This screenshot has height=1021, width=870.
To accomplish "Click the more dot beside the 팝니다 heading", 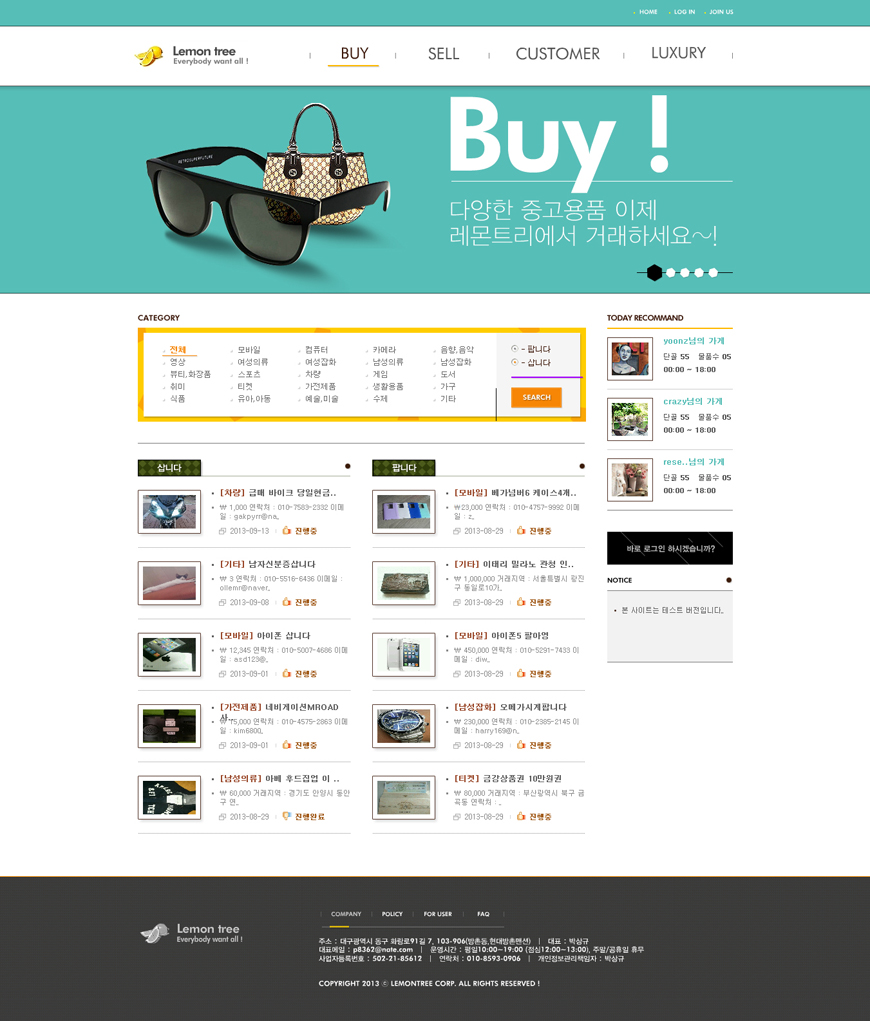I will [x=582, y=466].
